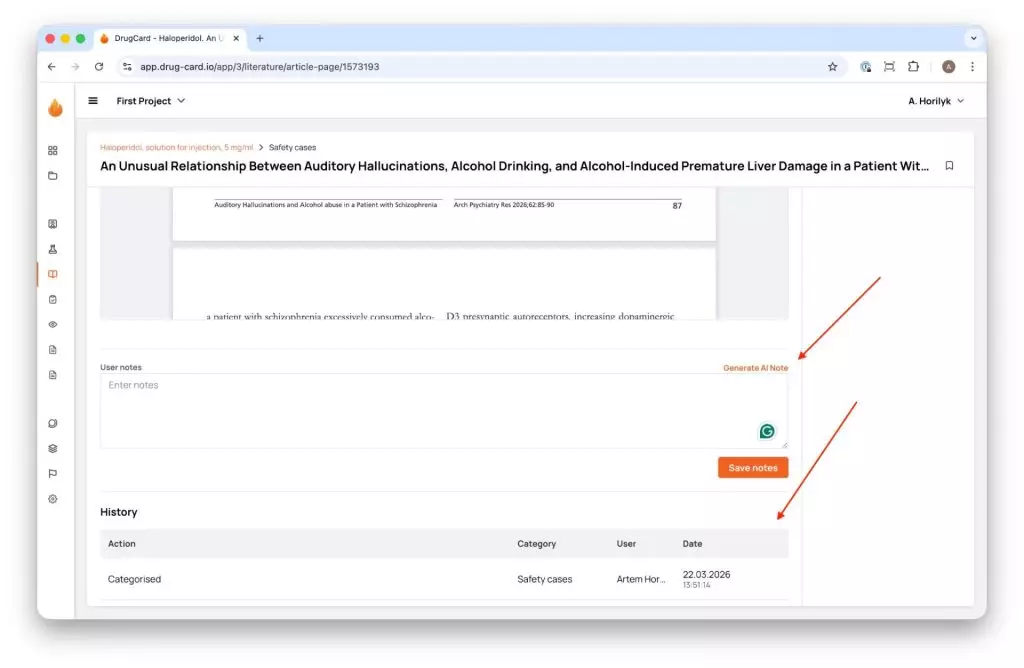The height and width of the screenshot is (668, 1024).
Task: Close the DrugCard browser tab
Action: (236, 39)
